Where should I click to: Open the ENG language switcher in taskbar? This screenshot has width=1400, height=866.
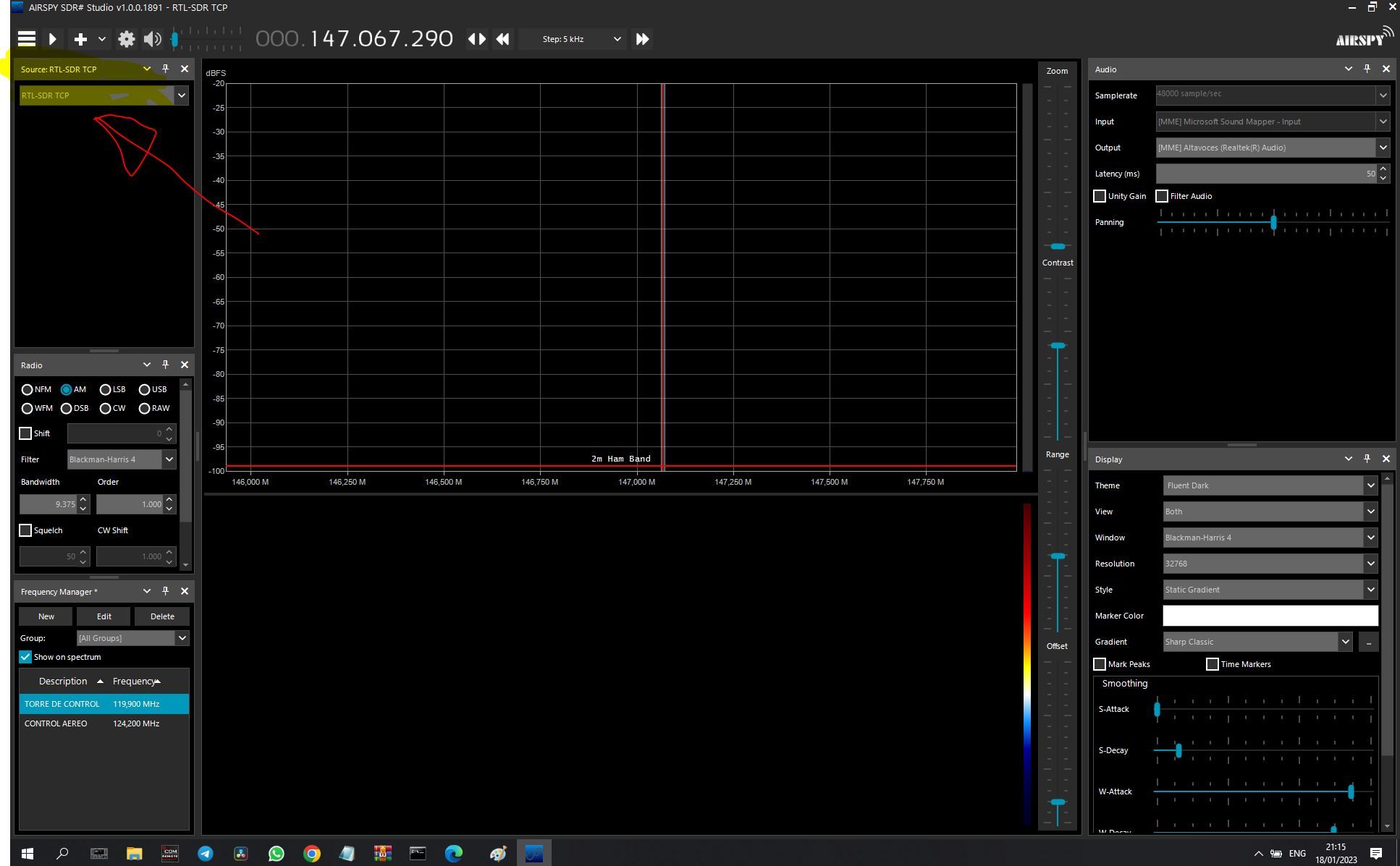point(1296,853)
